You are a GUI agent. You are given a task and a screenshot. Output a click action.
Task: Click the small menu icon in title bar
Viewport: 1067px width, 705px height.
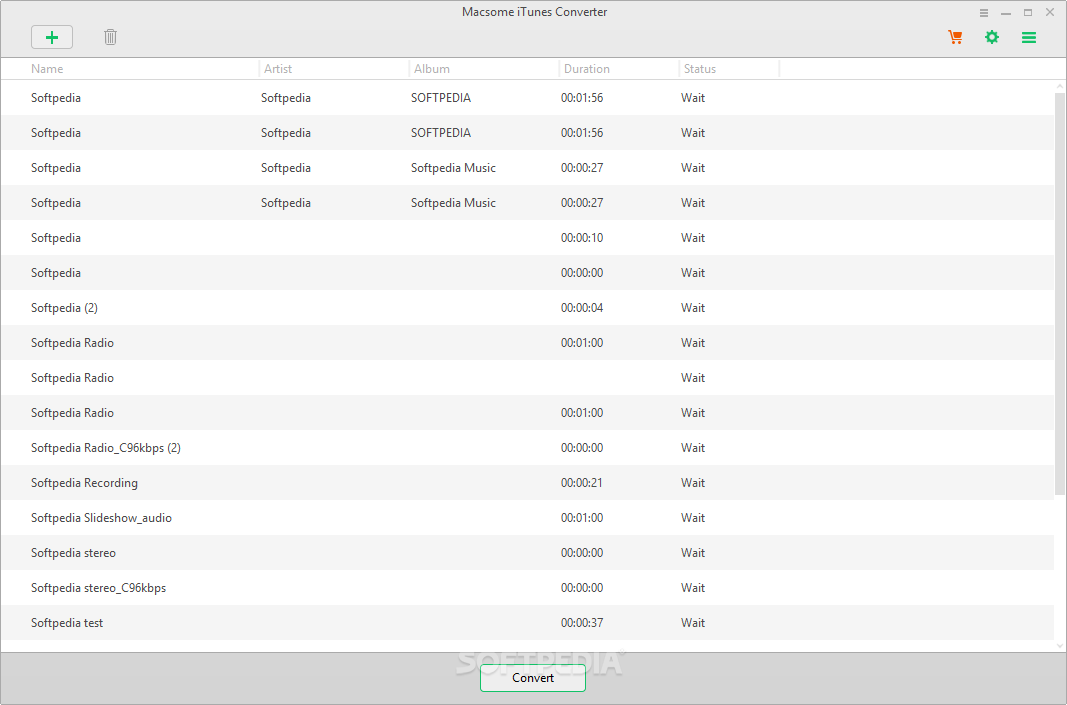[984, 13]
